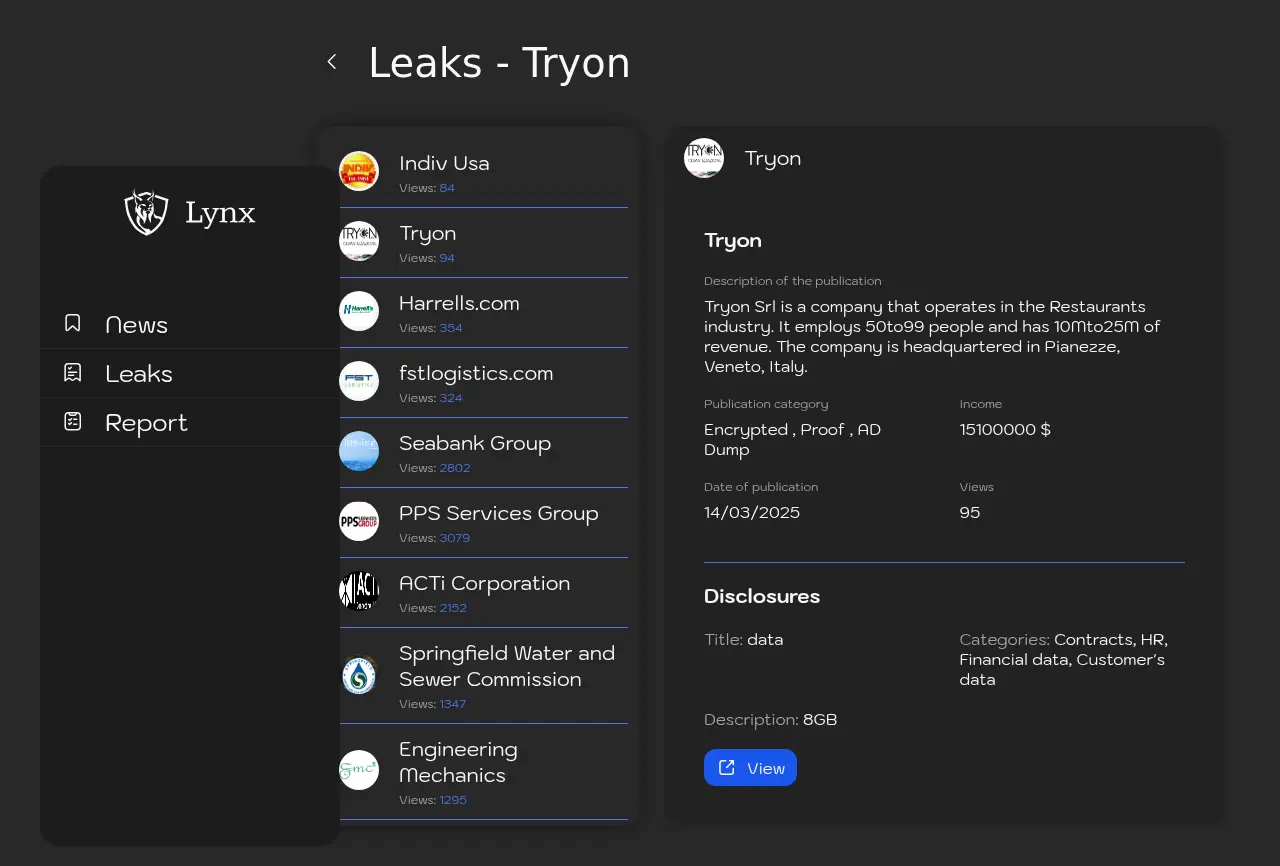Select Tryon in the leaks list
Image resolution: width=1280 pixels, height=866 pixels.
pyautogui.click(x=428, y=234)
